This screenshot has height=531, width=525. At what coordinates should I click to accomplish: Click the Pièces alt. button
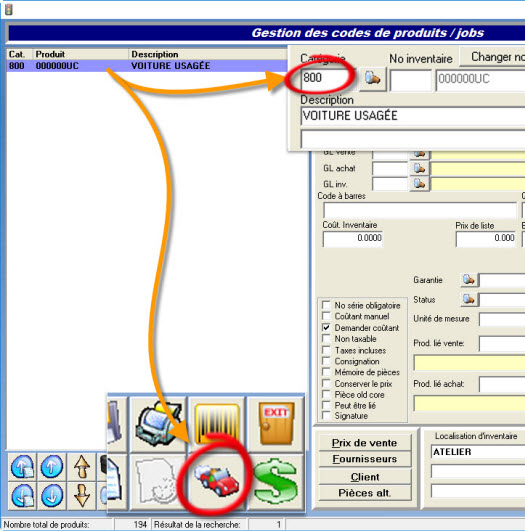[365, 493]
